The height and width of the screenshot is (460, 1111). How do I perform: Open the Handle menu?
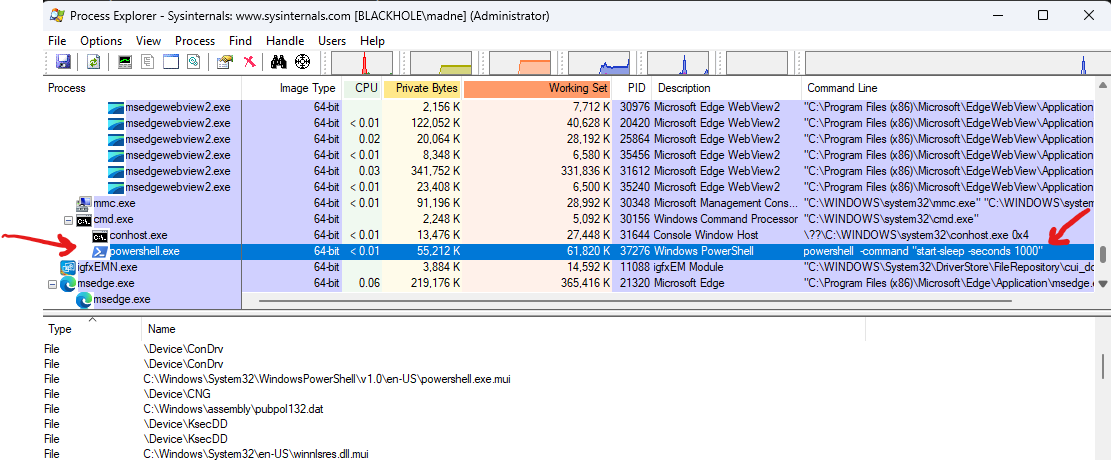[286, 40]
